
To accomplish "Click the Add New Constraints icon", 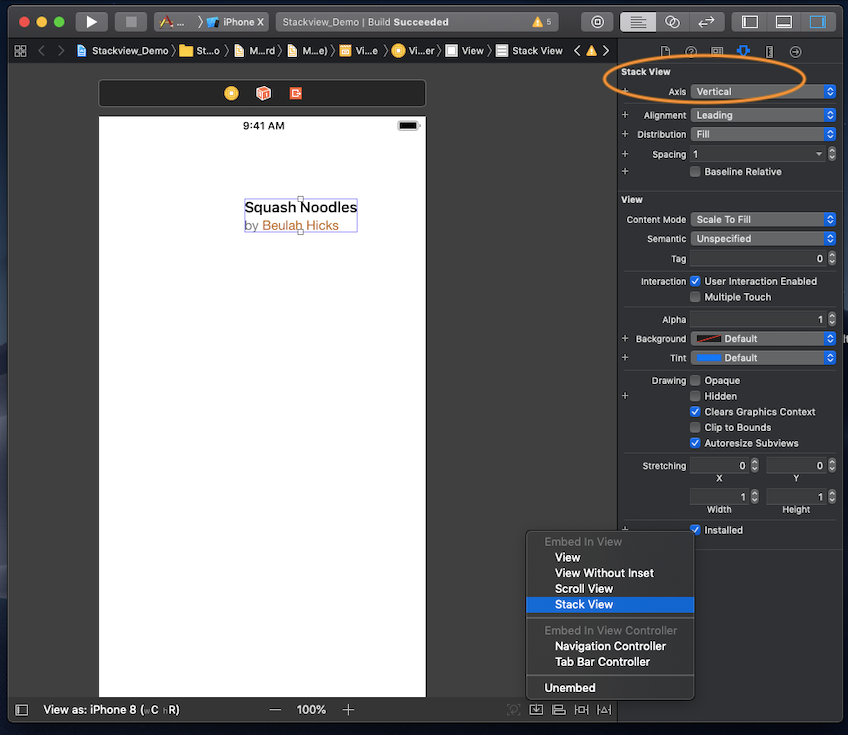I will (581, 709).
